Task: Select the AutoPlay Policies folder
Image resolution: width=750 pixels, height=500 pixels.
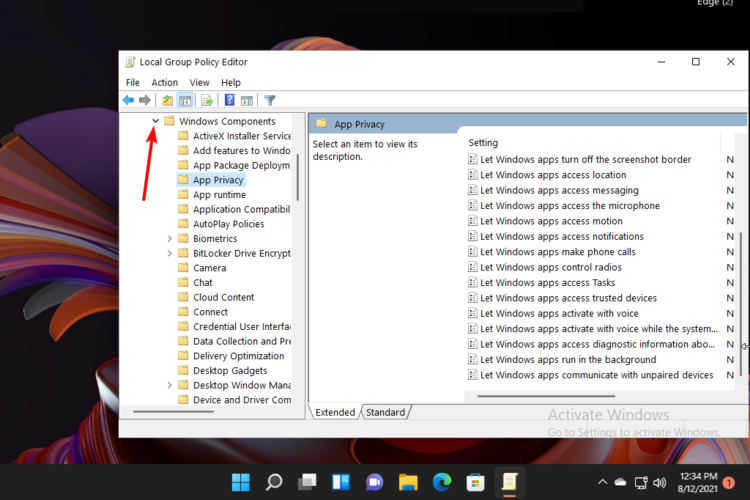Action: (228, 224)
